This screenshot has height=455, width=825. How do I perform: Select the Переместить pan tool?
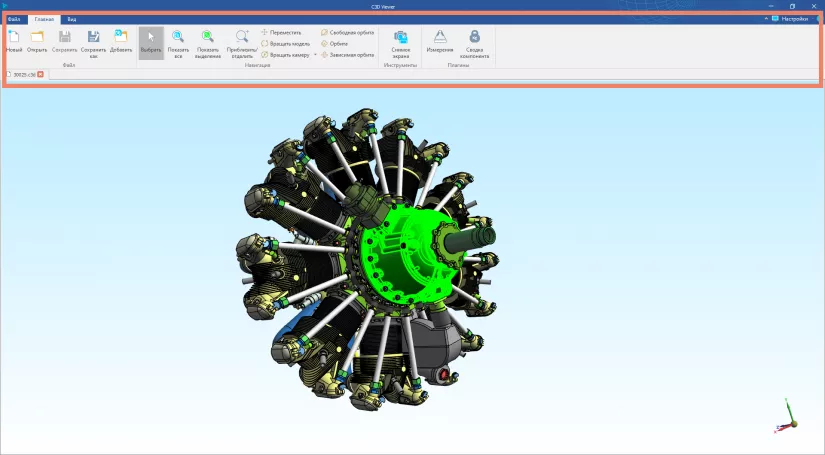[x=281, y=32]
